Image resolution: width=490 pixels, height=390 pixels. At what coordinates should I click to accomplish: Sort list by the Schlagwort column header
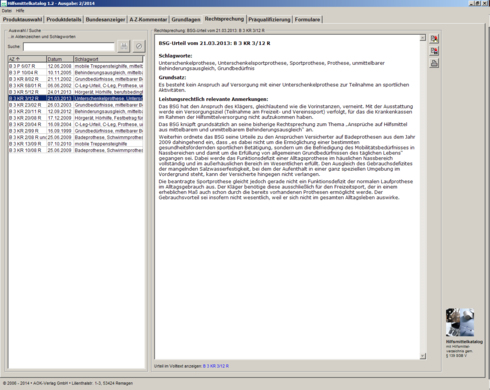pyautogui.click(x=108, y=59)
